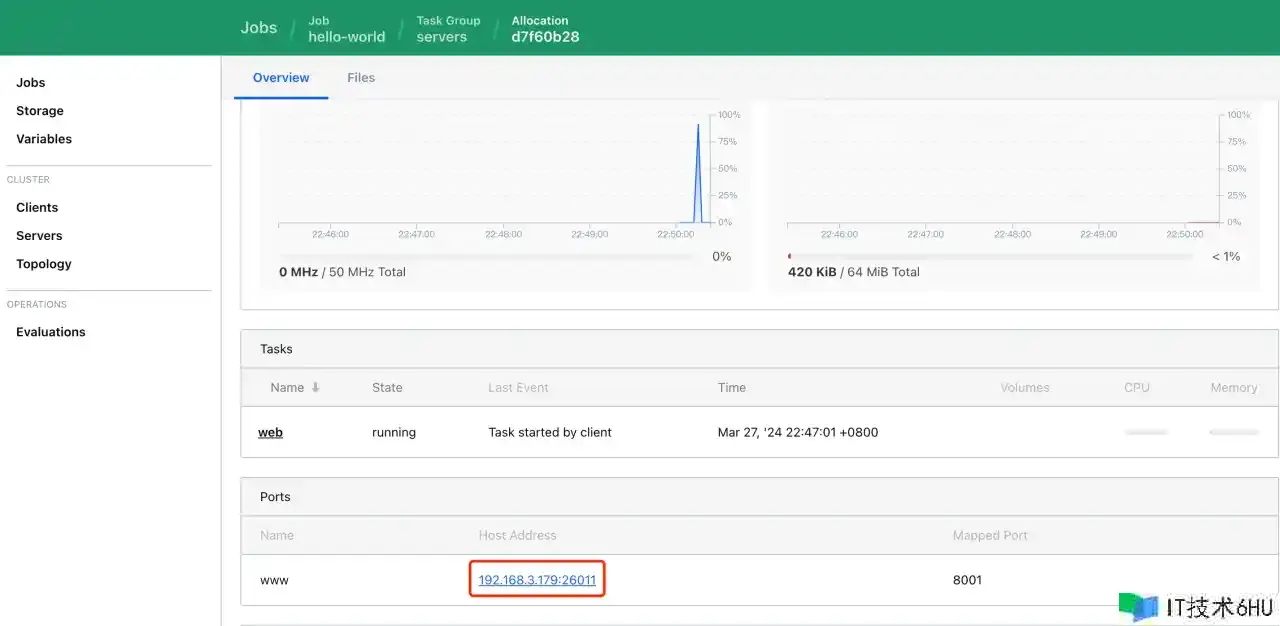Viewport: 1280px width, 626px height.
Task: Click the 'Mar 27, '24 22:47:01 +0800' time cell
Action: click(798, 432)
